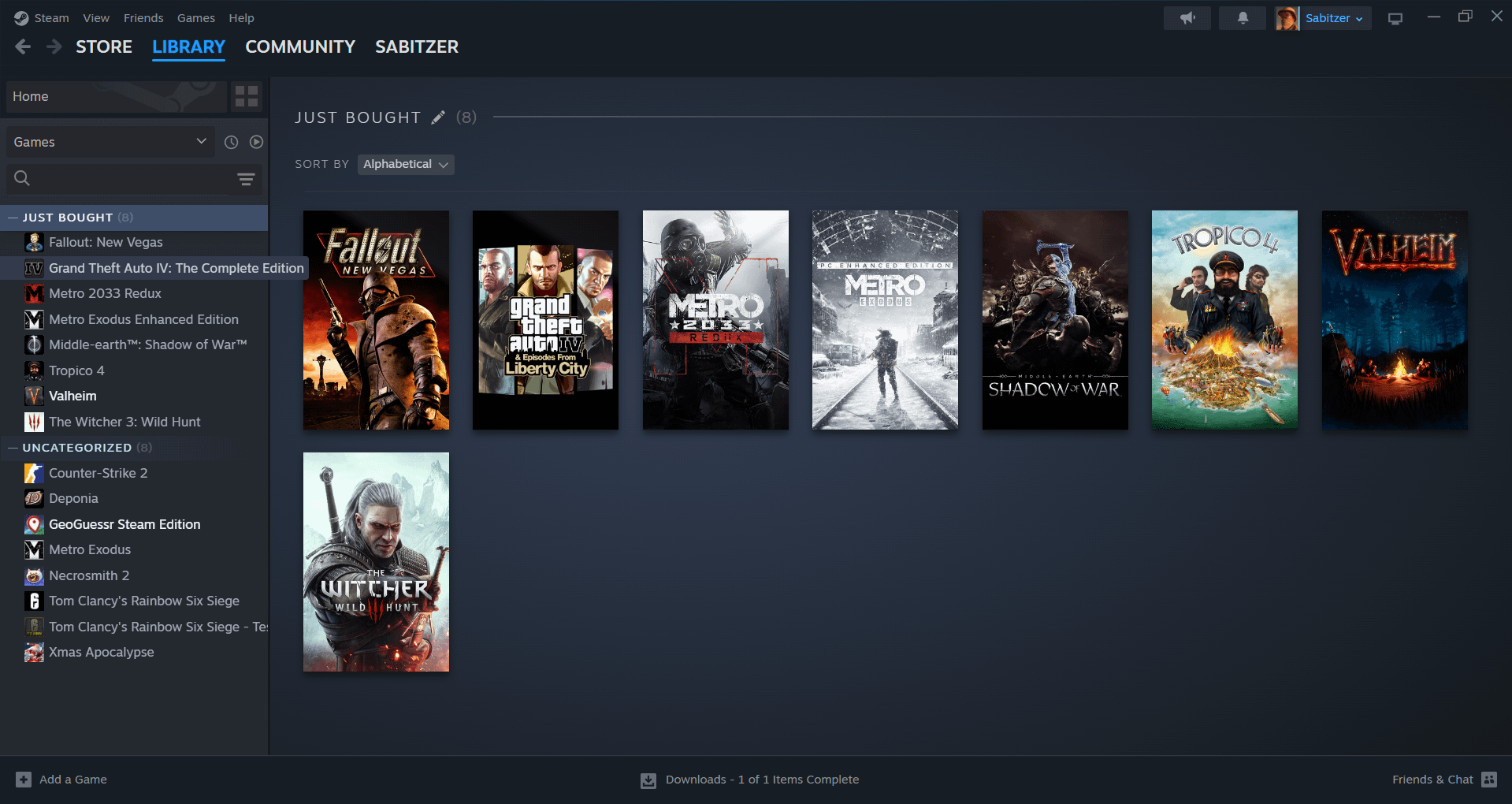This screenshot has width=1512, height=804.
Task: Click the announcements megaphone icon
Action: point(1187,18)
